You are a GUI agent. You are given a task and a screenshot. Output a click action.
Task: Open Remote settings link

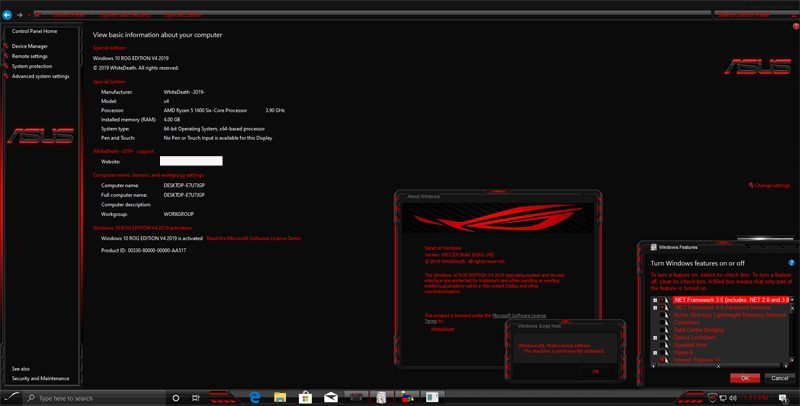(x=30, y=56)
